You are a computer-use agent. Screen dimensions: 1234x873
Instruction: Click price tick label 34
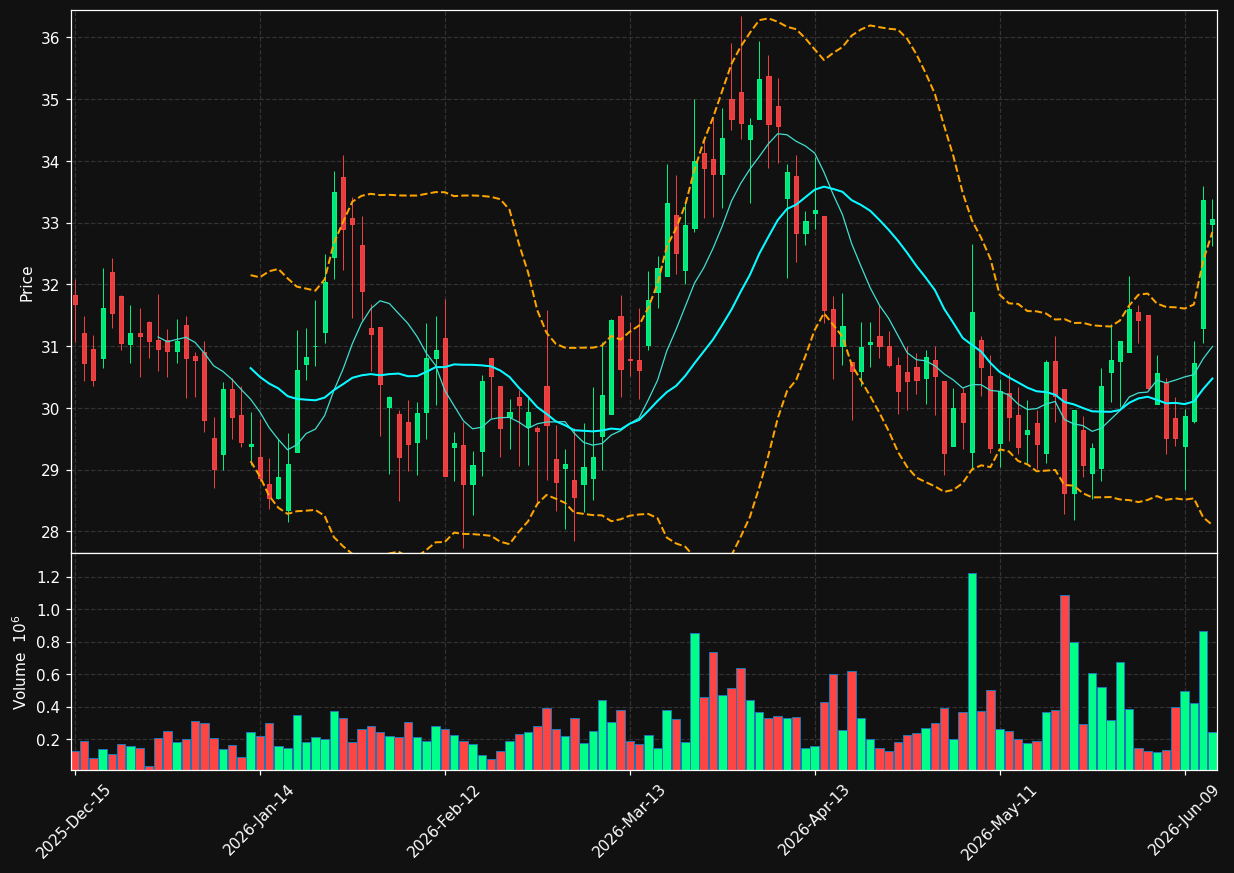[x=53, y=162]
